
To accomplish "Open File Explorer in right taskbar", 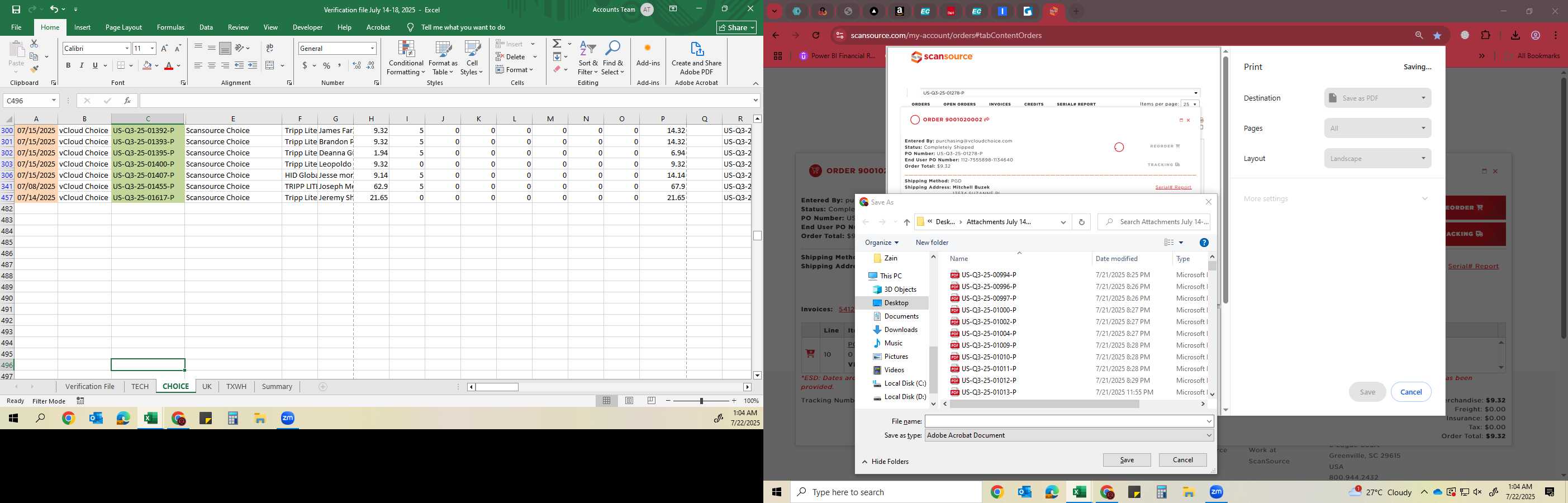I will click(1189, 492).
